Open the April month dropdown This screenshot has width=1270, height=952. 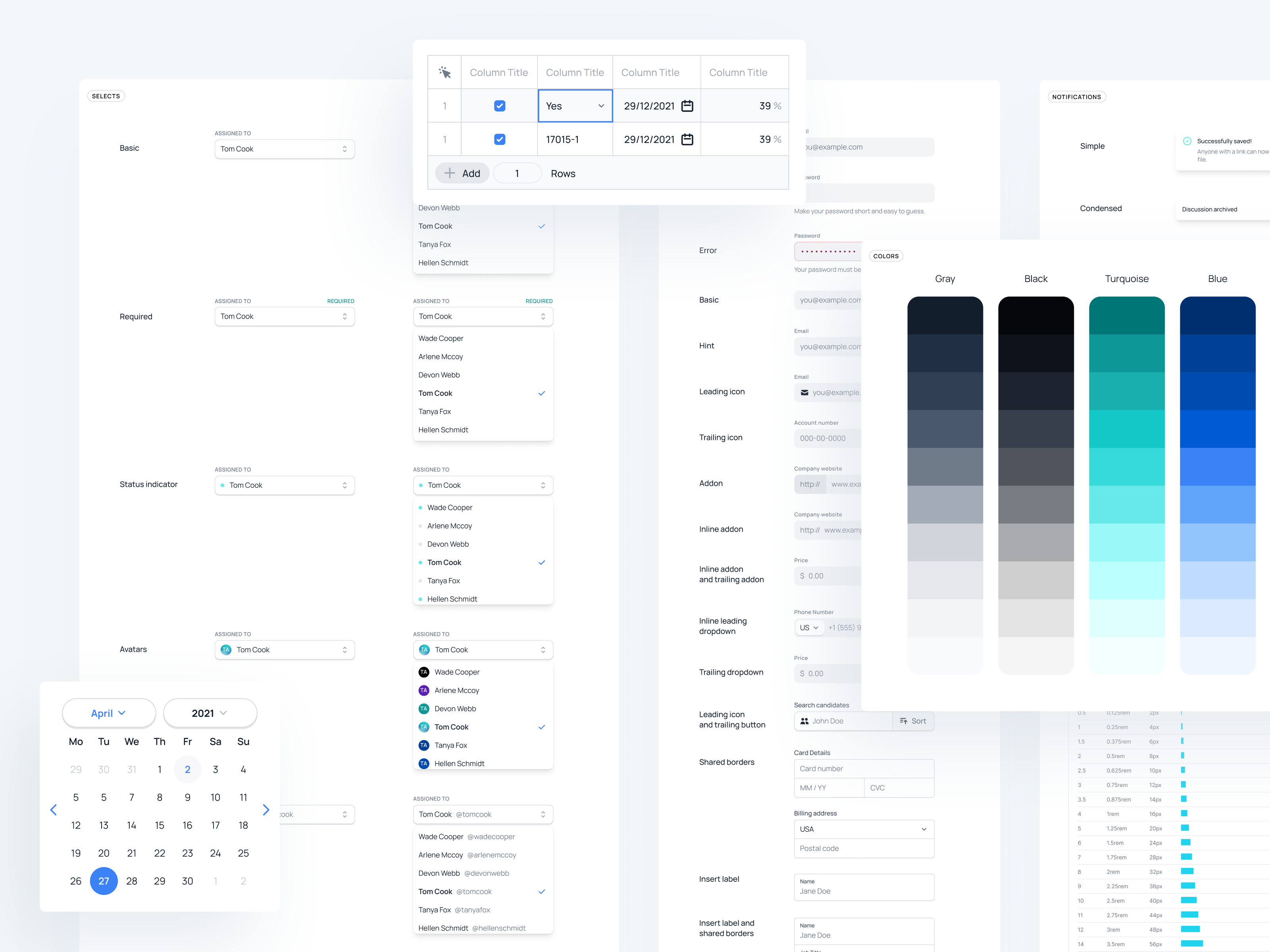[108, 713]
